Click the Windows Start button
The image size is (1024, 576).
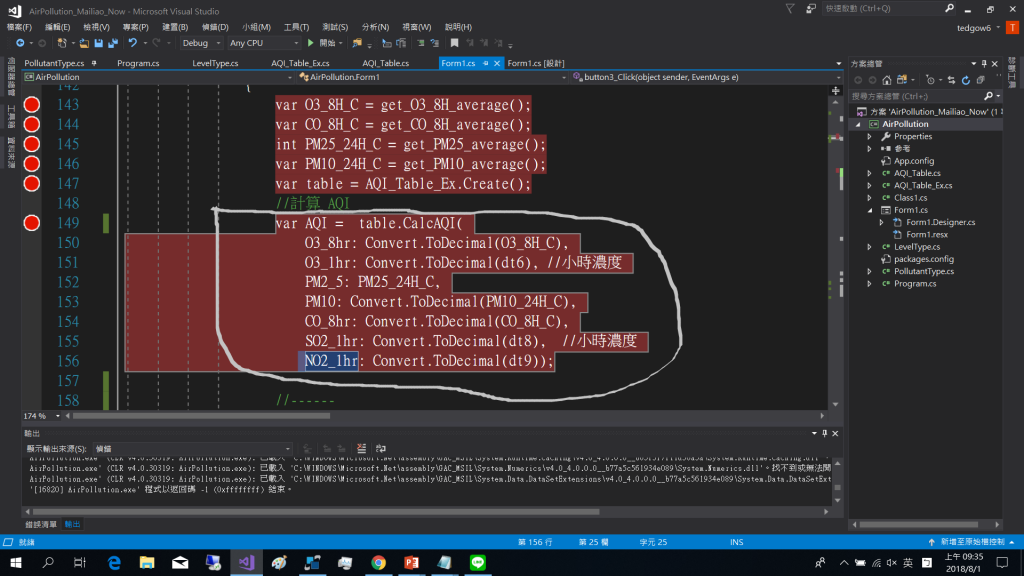point(16,562)
